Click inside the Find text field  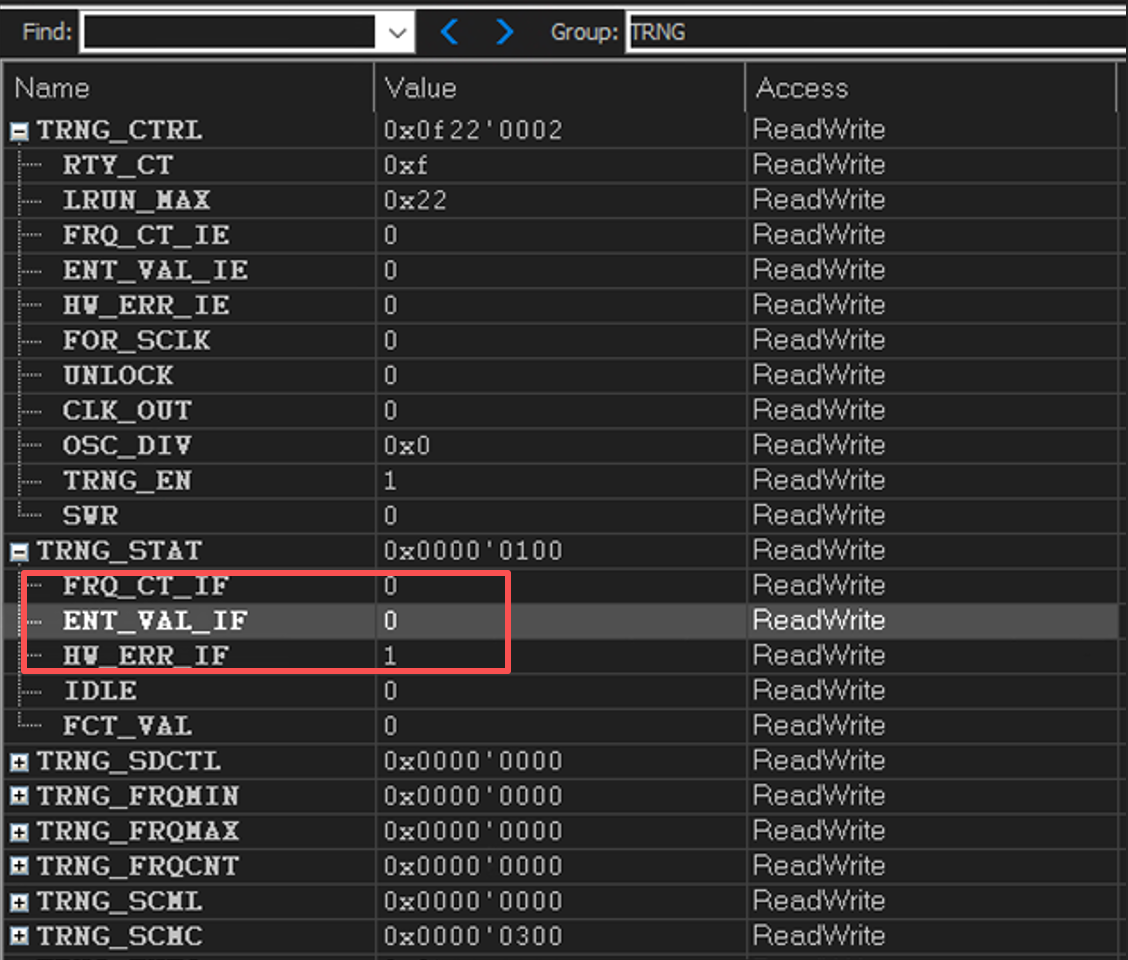coord(229,32)
